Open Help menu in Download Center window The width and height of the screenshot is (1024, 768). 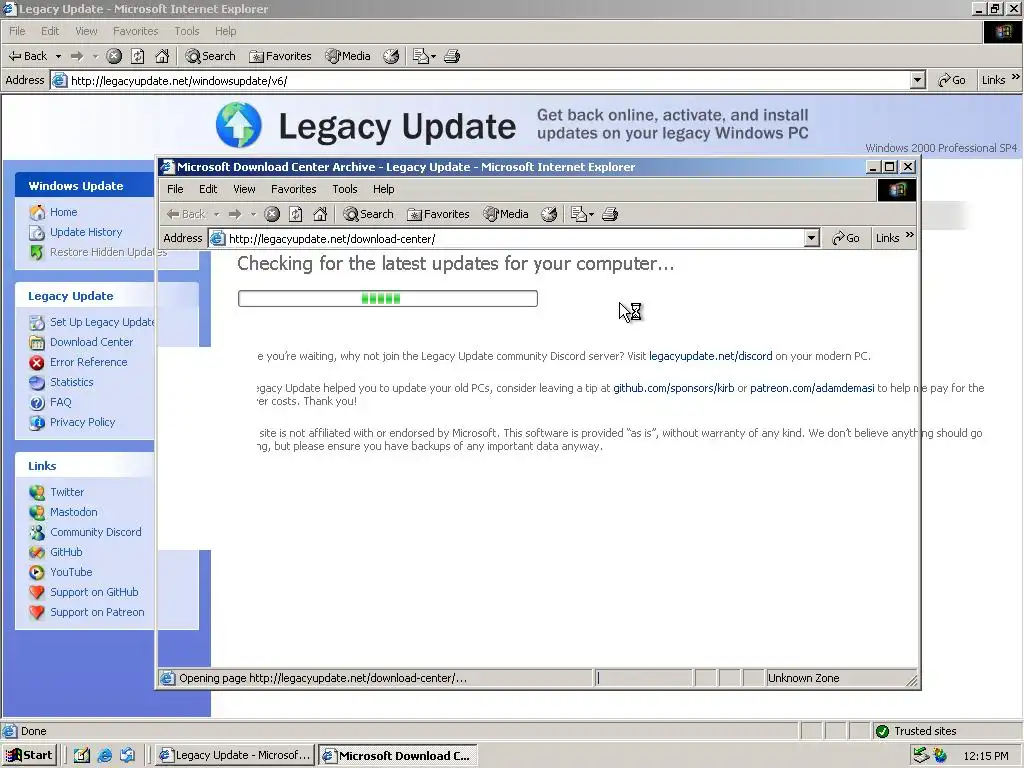[383, 189]
